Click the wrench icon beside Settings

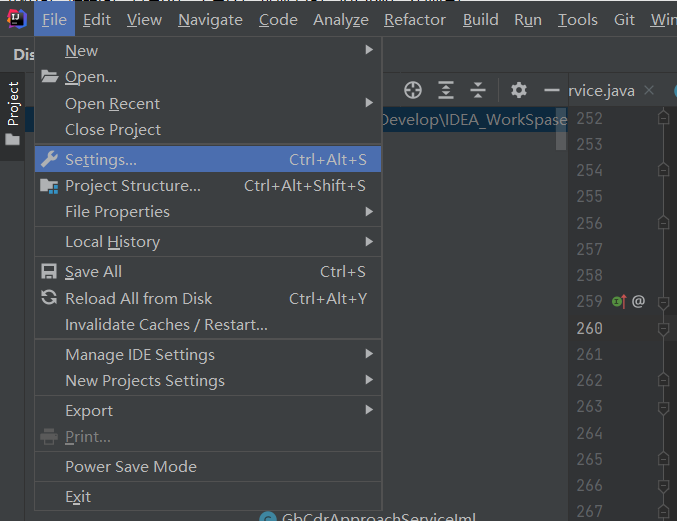pos(49,159)
